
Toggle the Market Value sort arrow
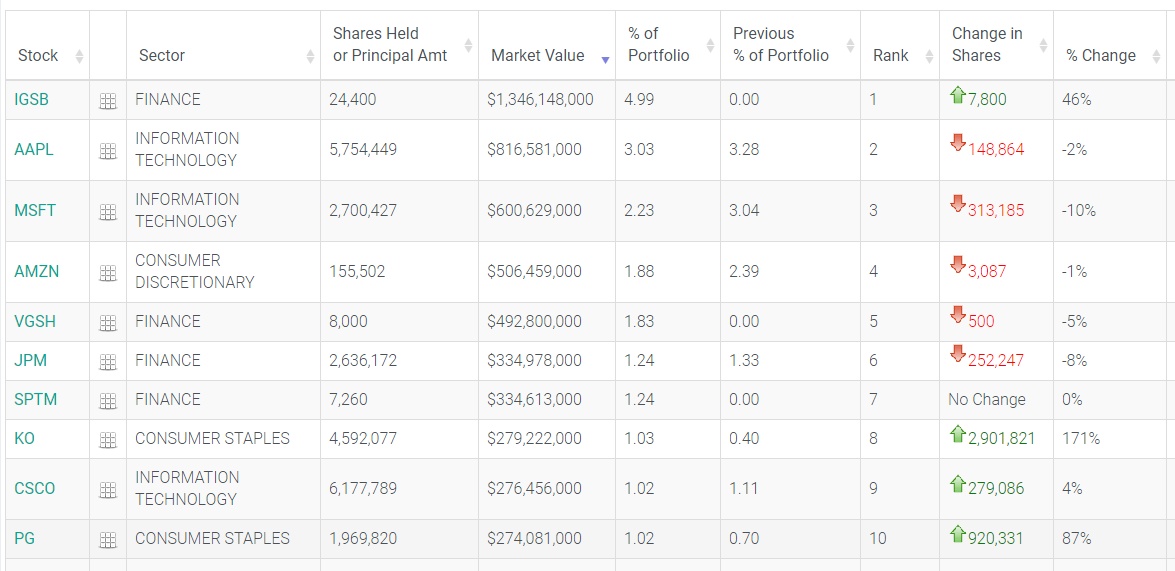(x=605, y=59)
